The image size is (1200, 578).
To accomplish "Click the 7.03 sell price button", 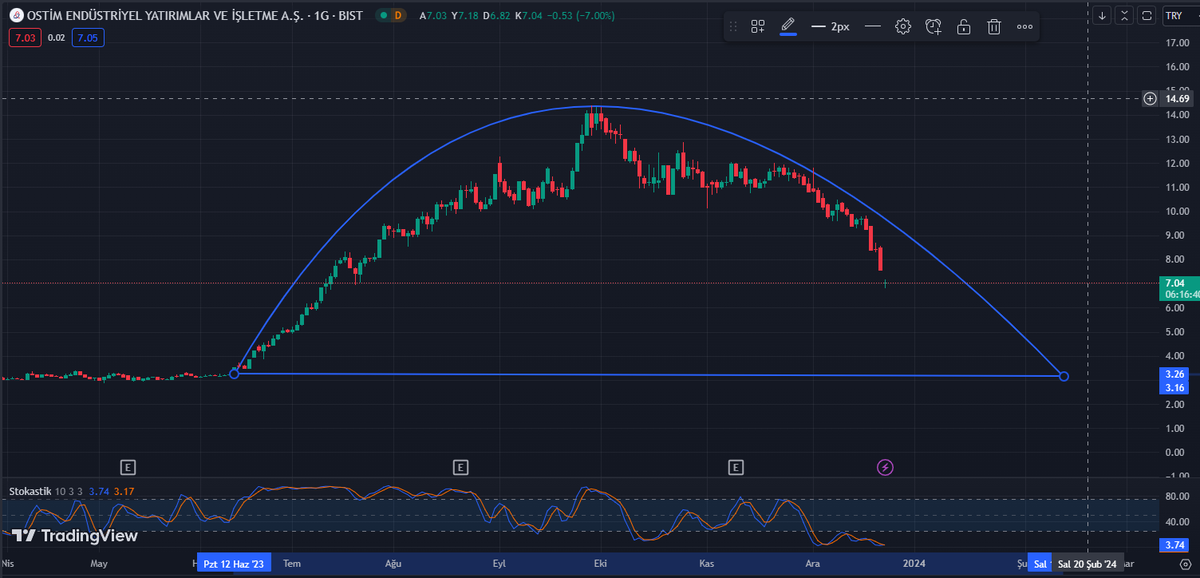I will [23, 37].
